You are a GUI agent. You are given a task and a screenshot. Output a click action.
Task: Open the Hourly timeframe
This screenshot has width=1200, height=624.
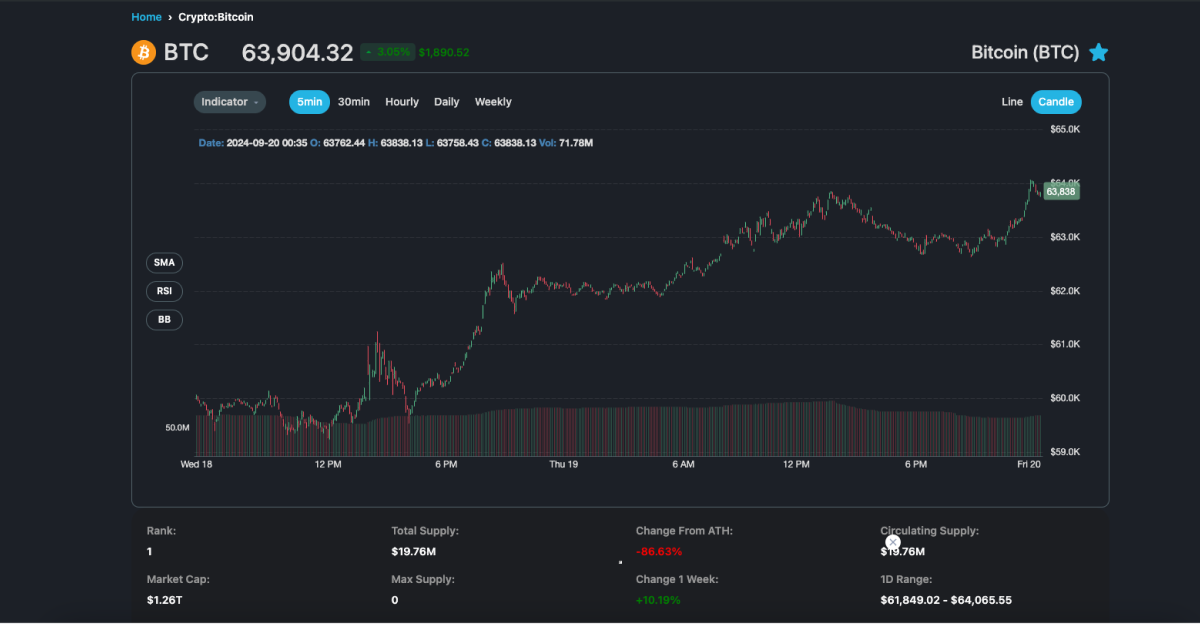pyautogui.click(x=402, y=101)
